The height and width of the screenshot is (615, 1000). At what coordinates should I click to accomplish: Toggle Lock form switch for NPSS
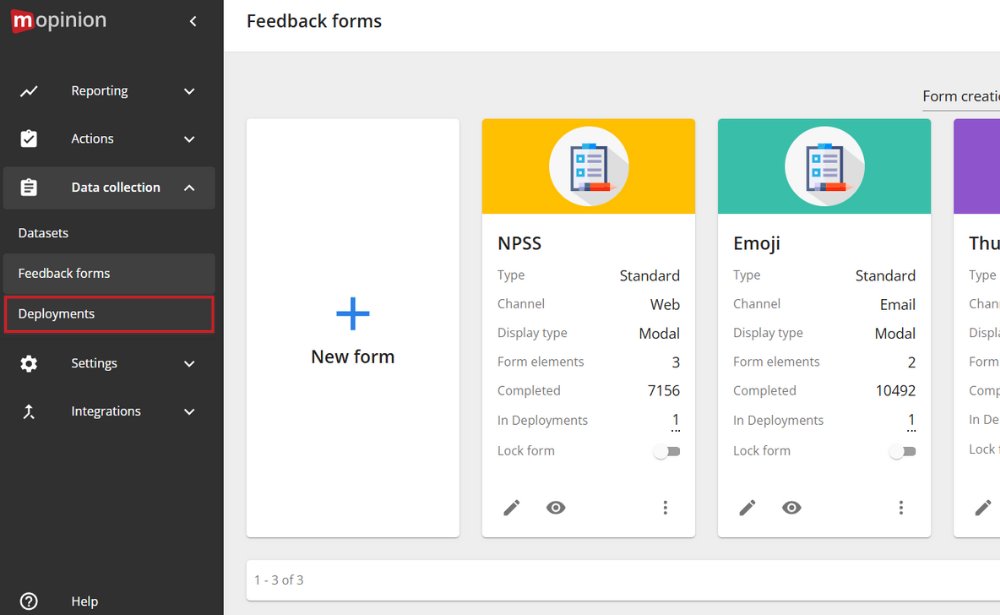tap(667, 451)
